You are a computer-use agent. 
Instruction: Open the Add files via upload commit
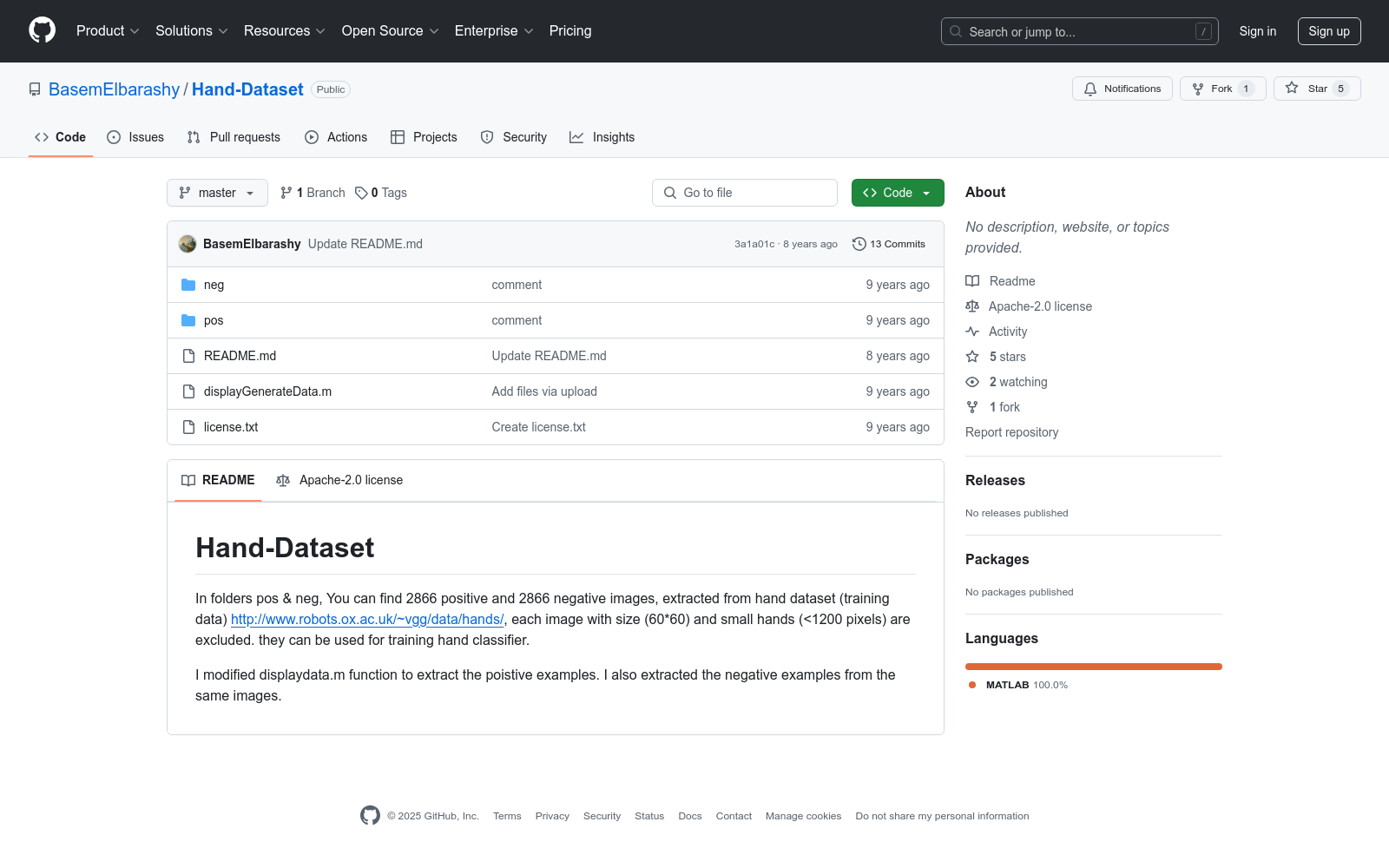pos(544,391)
